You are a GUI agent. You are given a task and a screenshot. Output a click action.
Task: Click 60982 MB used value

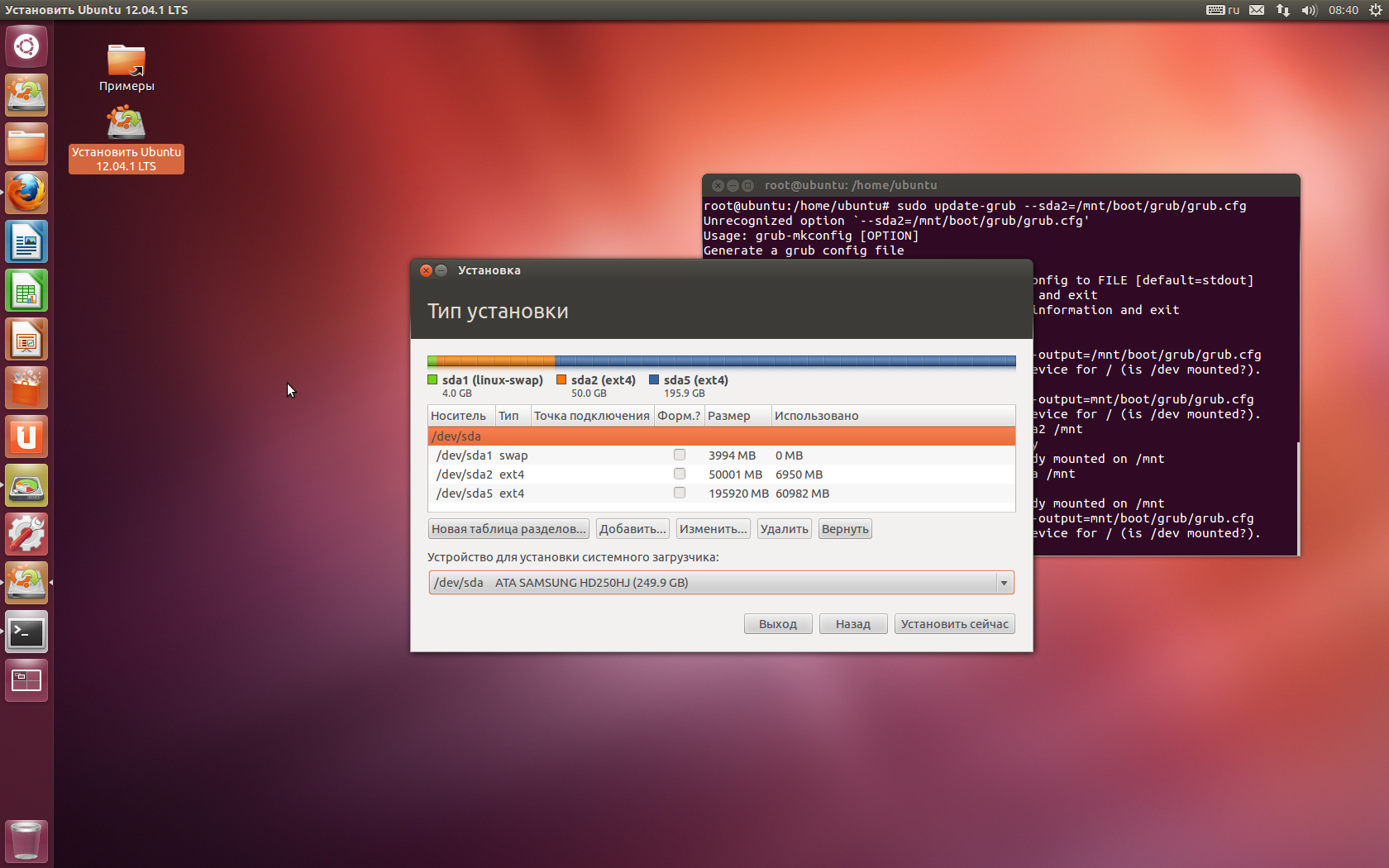802,494
